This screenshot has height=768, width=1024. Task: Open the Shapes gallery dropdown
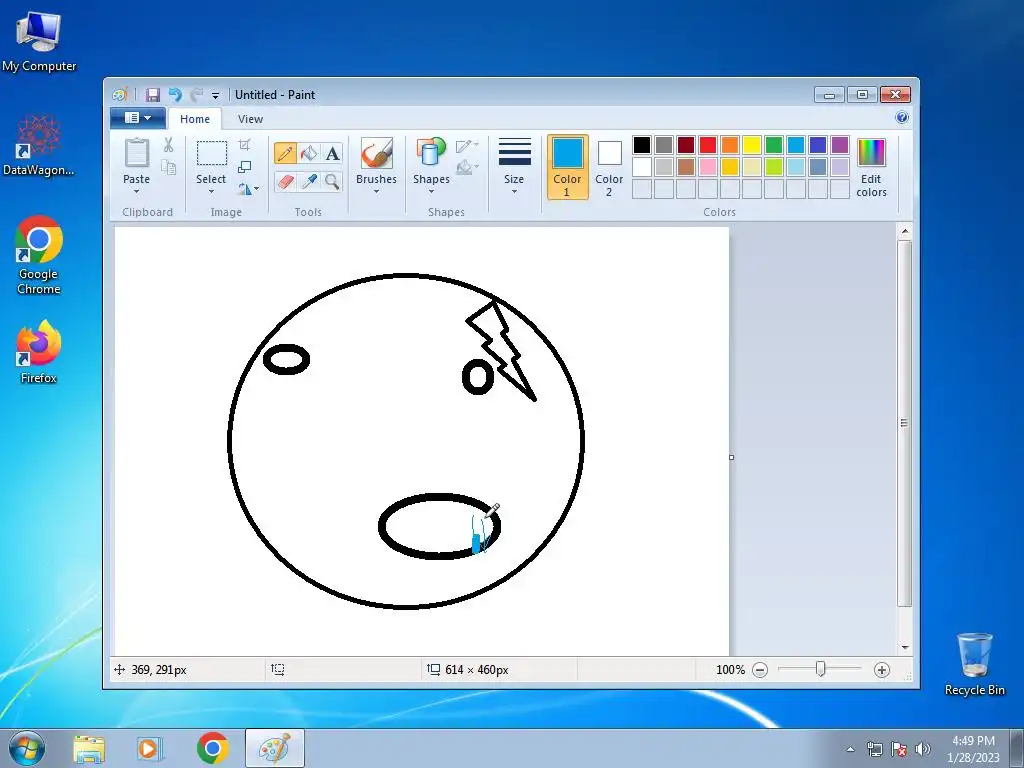click(431, 167)
